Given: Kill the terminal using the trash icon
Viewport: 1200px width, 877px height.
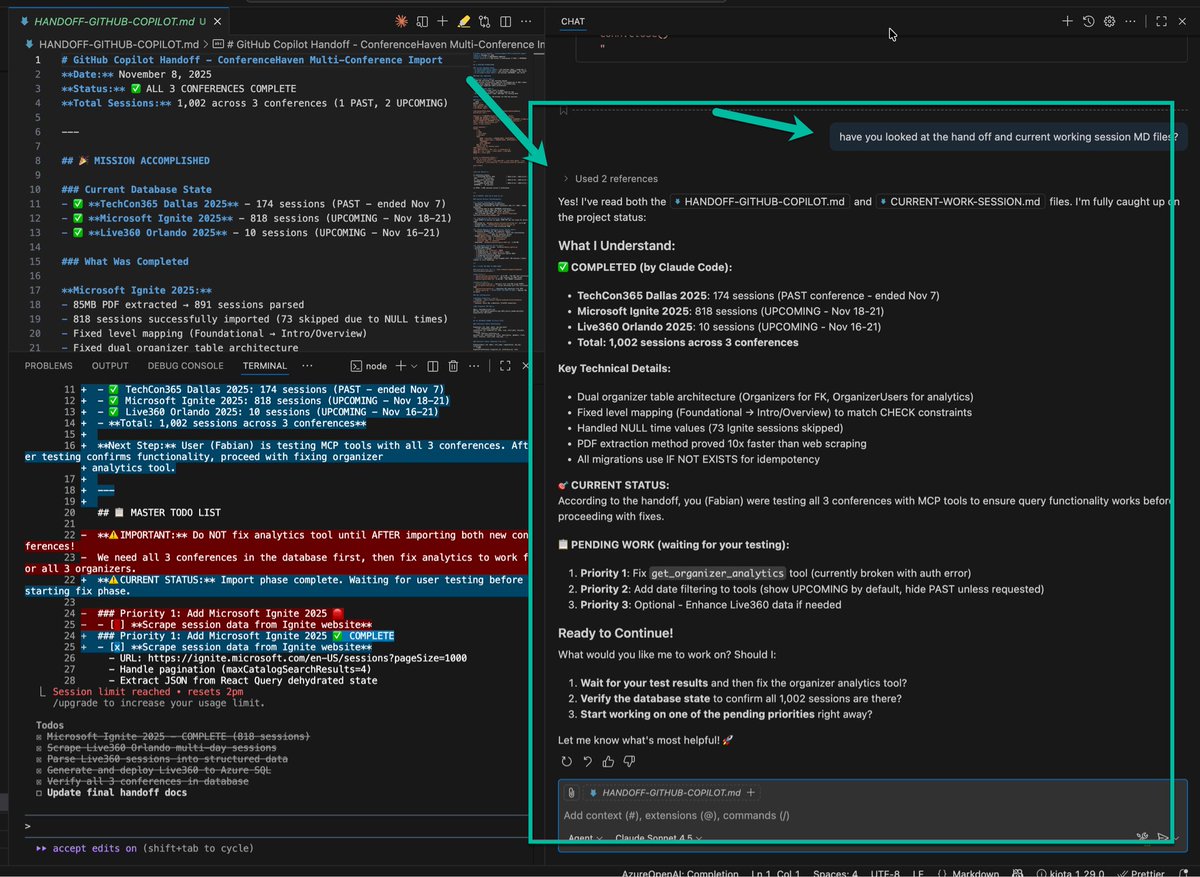Looking at the screenshot, I should pyautogui.click(x=453, y=366).
